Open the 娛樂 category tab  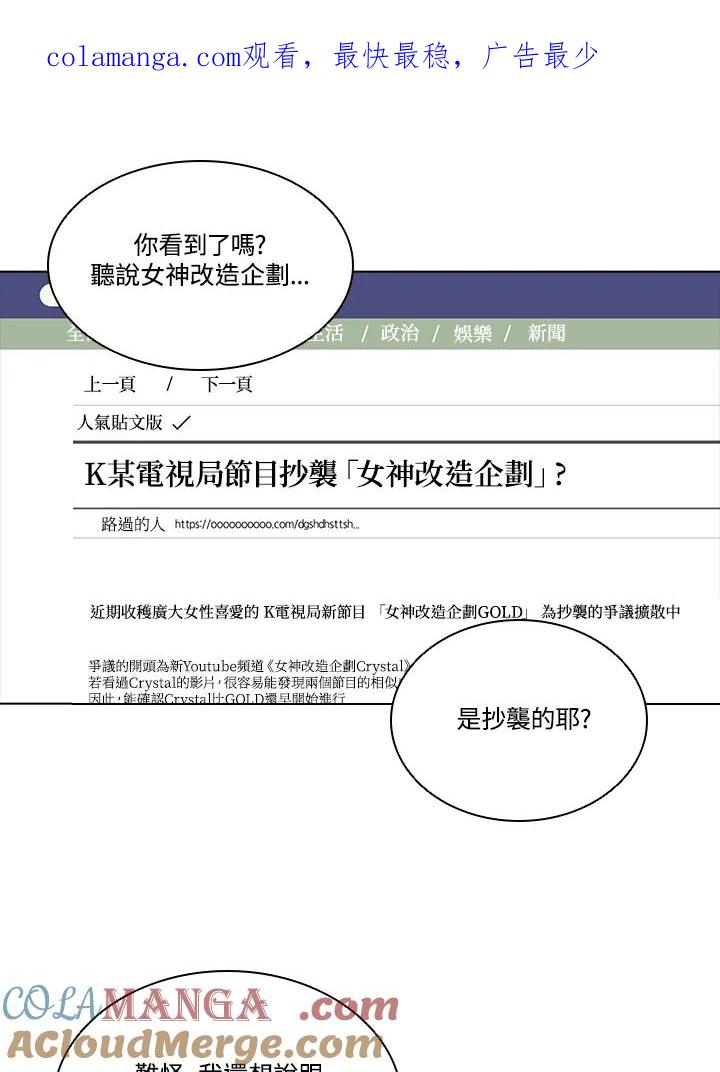pyautogui.click(x=472, y=333)
